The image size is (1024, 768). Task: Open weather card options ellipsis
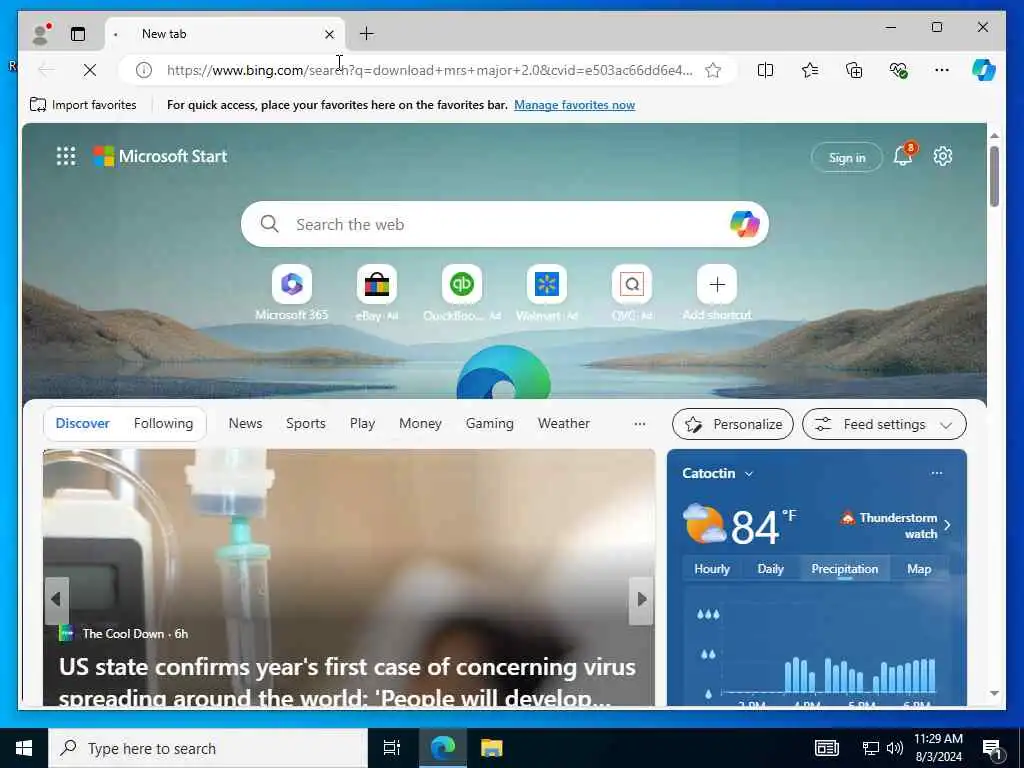pos(937,473)
